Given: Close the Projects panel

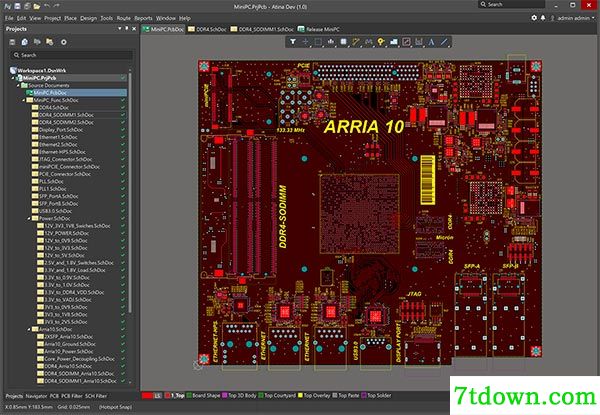Looking at the screenshot, I should tap(134, 29).
